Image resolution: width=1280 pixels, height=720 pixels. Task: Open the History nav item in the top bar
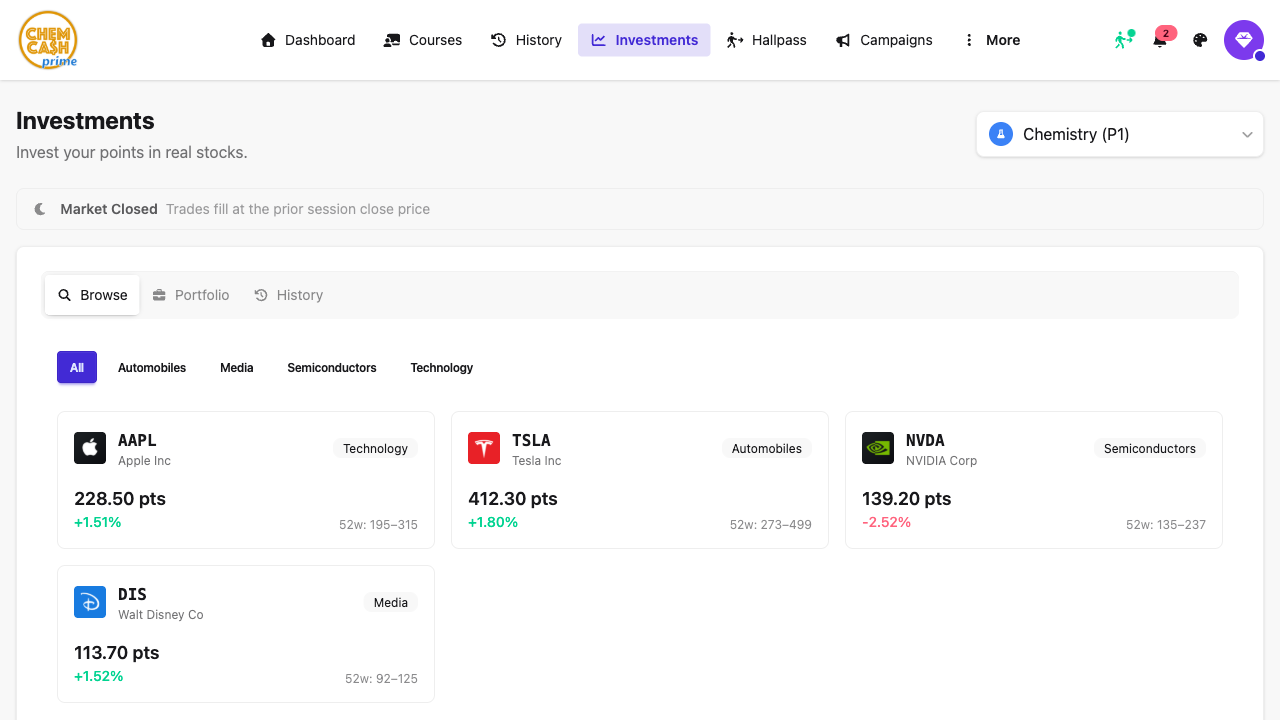pos(526,40)
